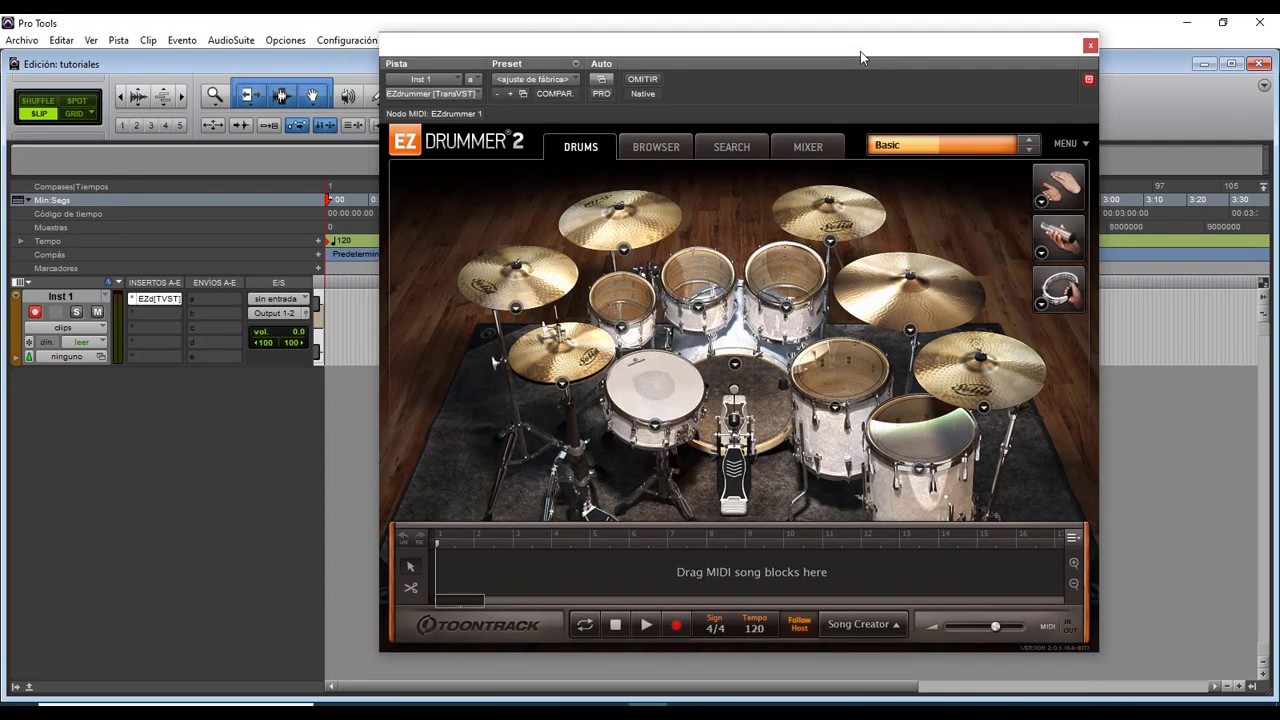
Task: Click the EZdrummer Tempo 120 field
Action: tap(755, 624)
